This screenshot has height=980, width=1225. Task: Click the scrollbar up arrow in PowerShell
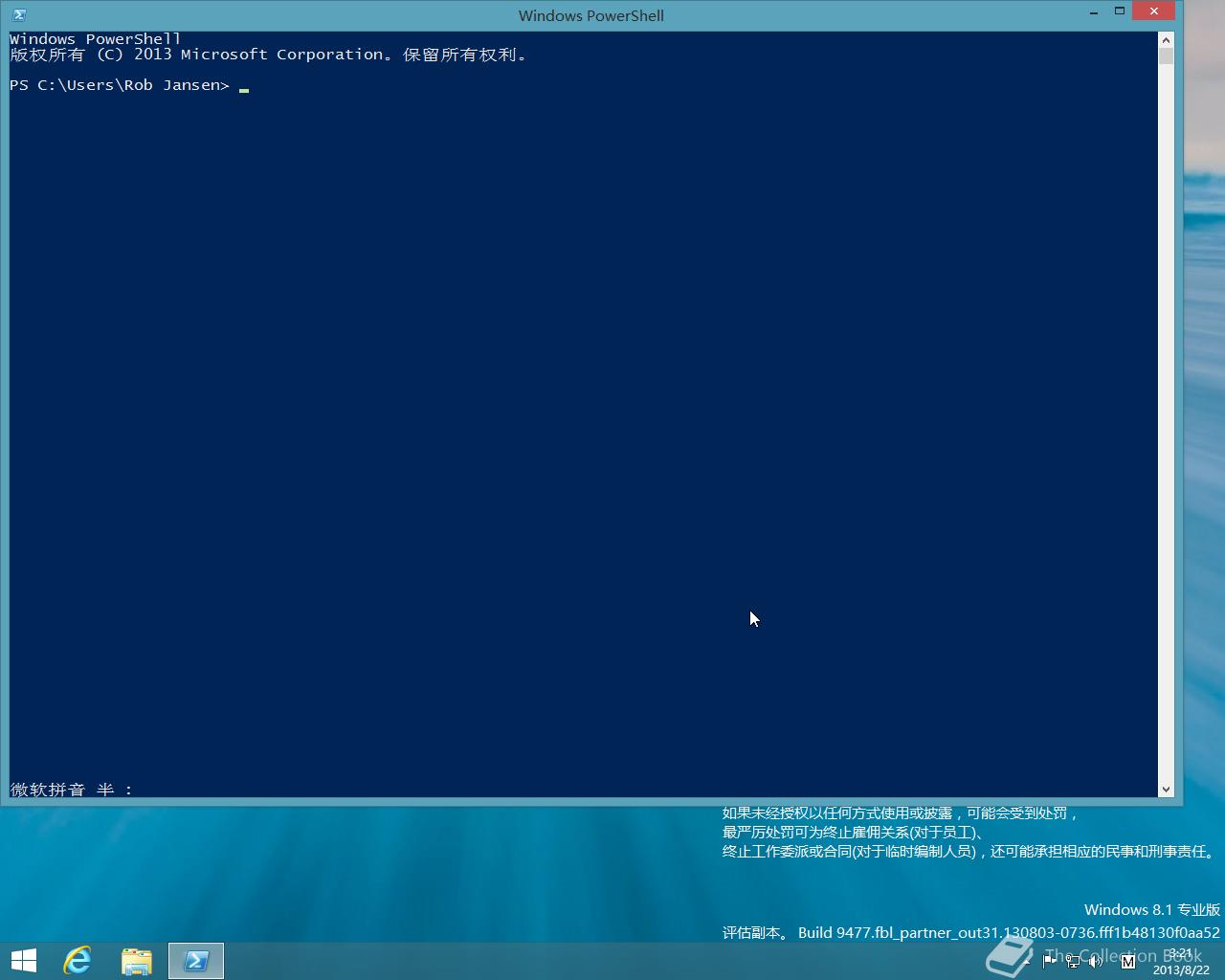tap(1166, 39)
